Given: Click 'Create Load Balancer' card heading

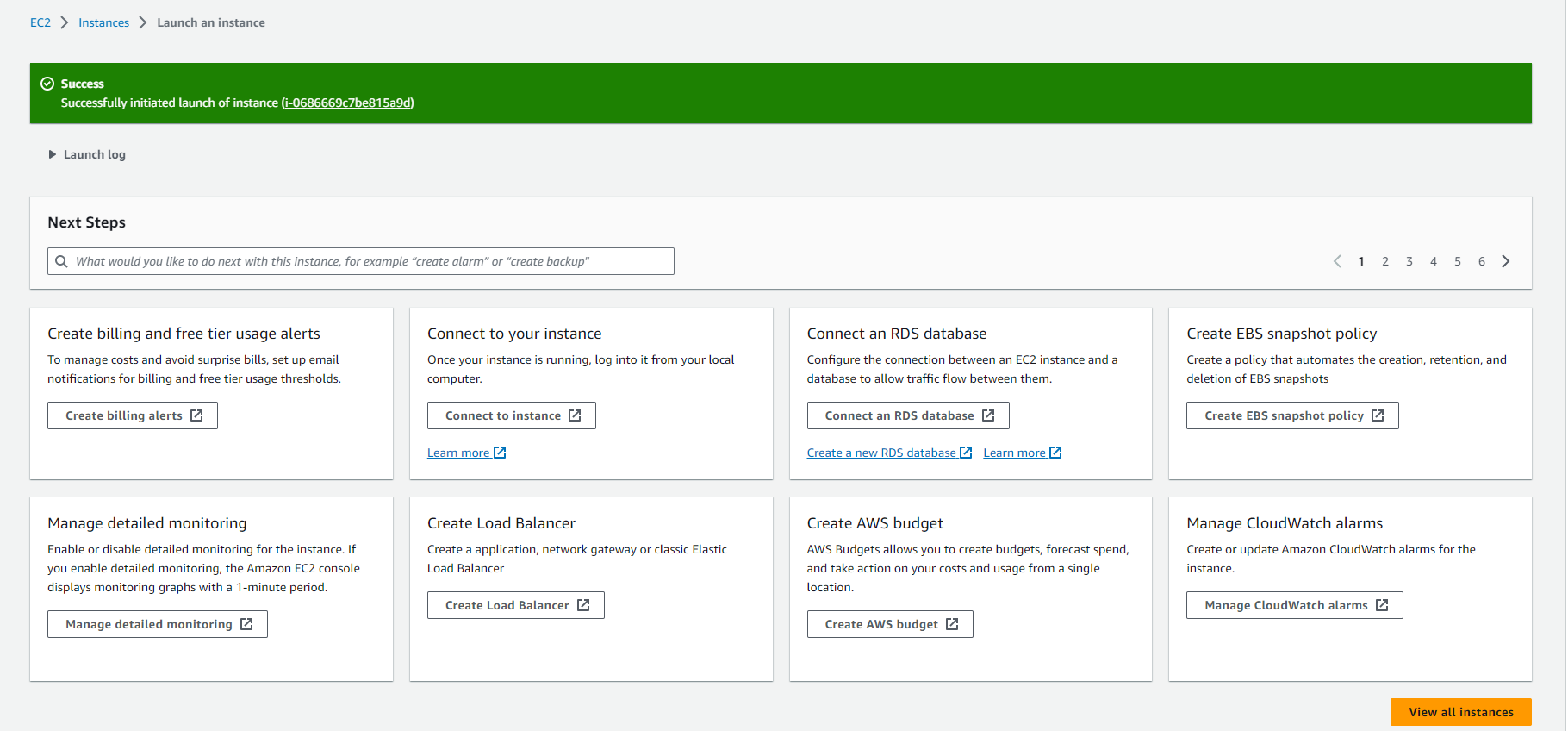Looking at the screenshot, I should 501,523.
